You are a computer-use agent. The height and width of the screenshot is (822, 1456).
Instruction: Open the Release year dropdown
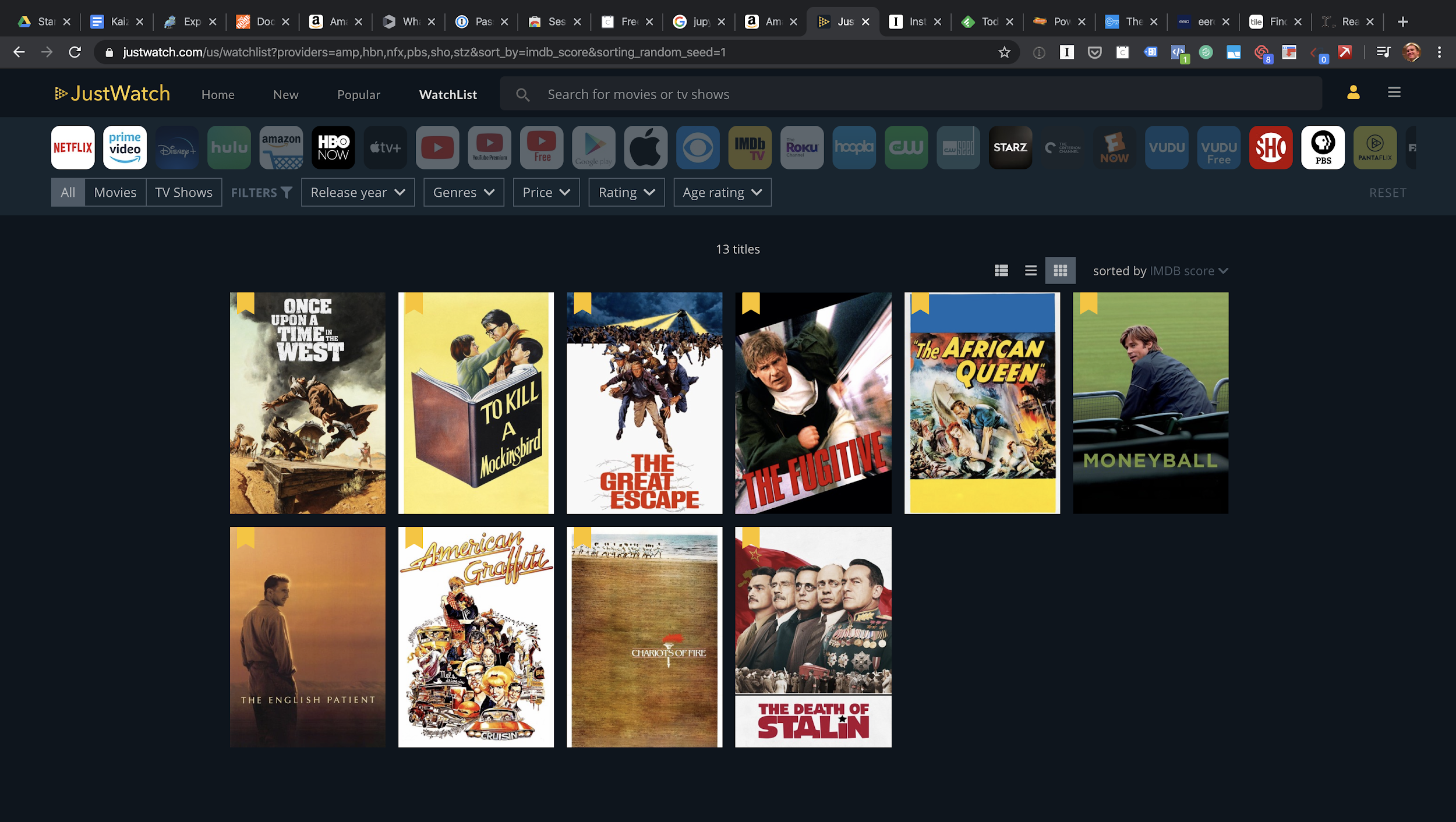tap(358, 192)
